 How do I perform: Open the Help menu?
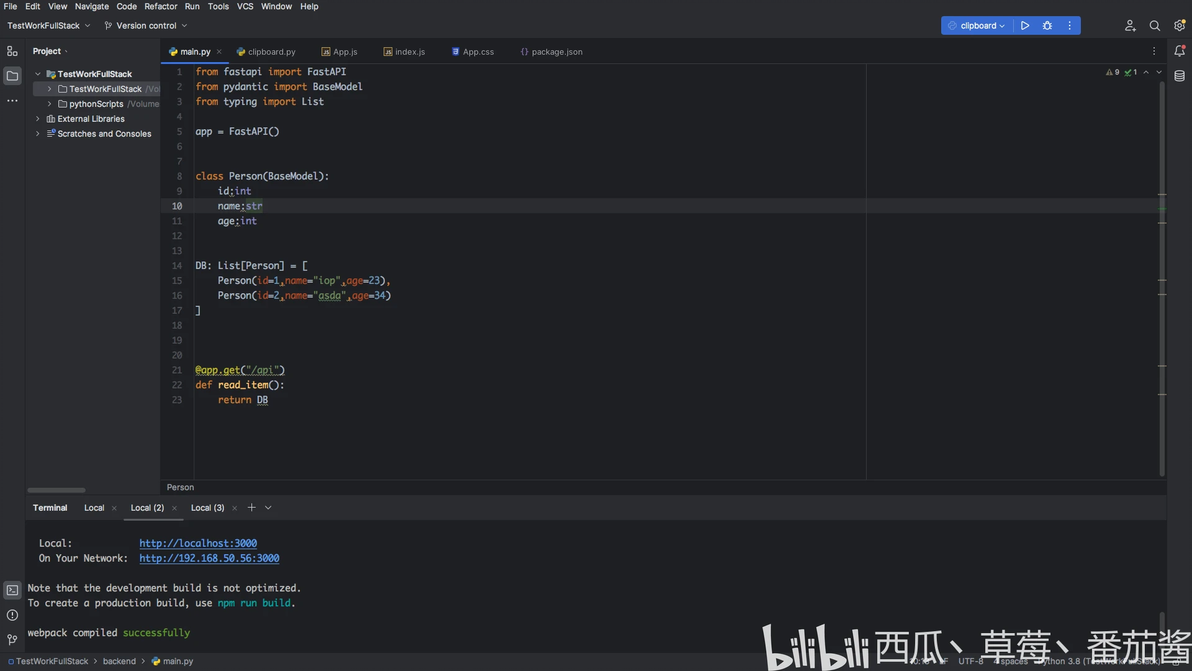(309, 7)
